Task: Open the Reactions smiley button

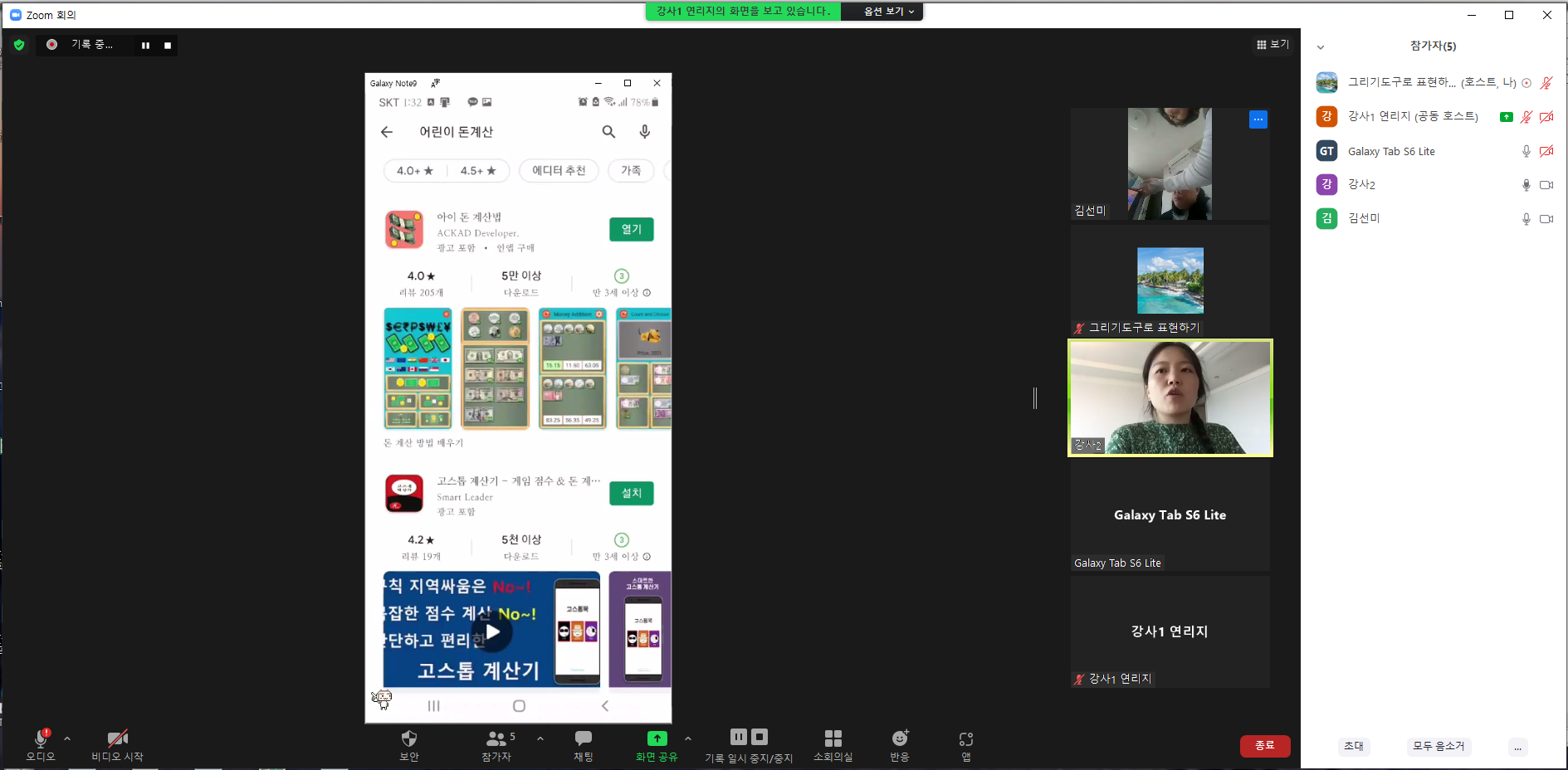Action: 900,745
